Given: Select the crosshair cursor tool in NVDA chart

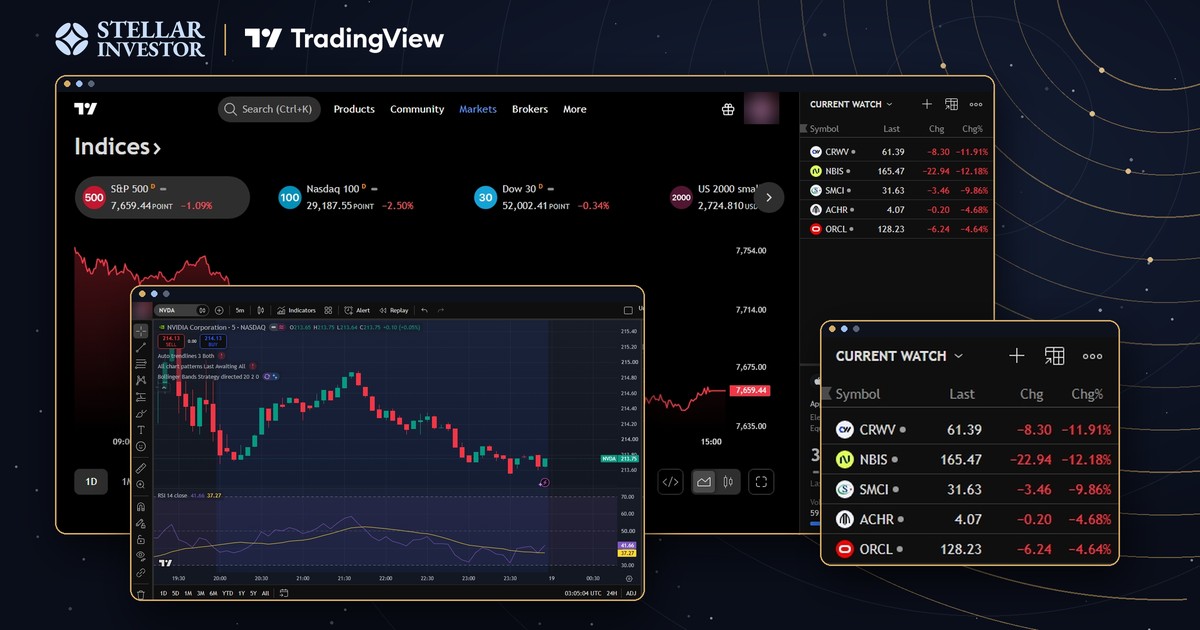Looking at the screenshot, I should click(141, 331).
